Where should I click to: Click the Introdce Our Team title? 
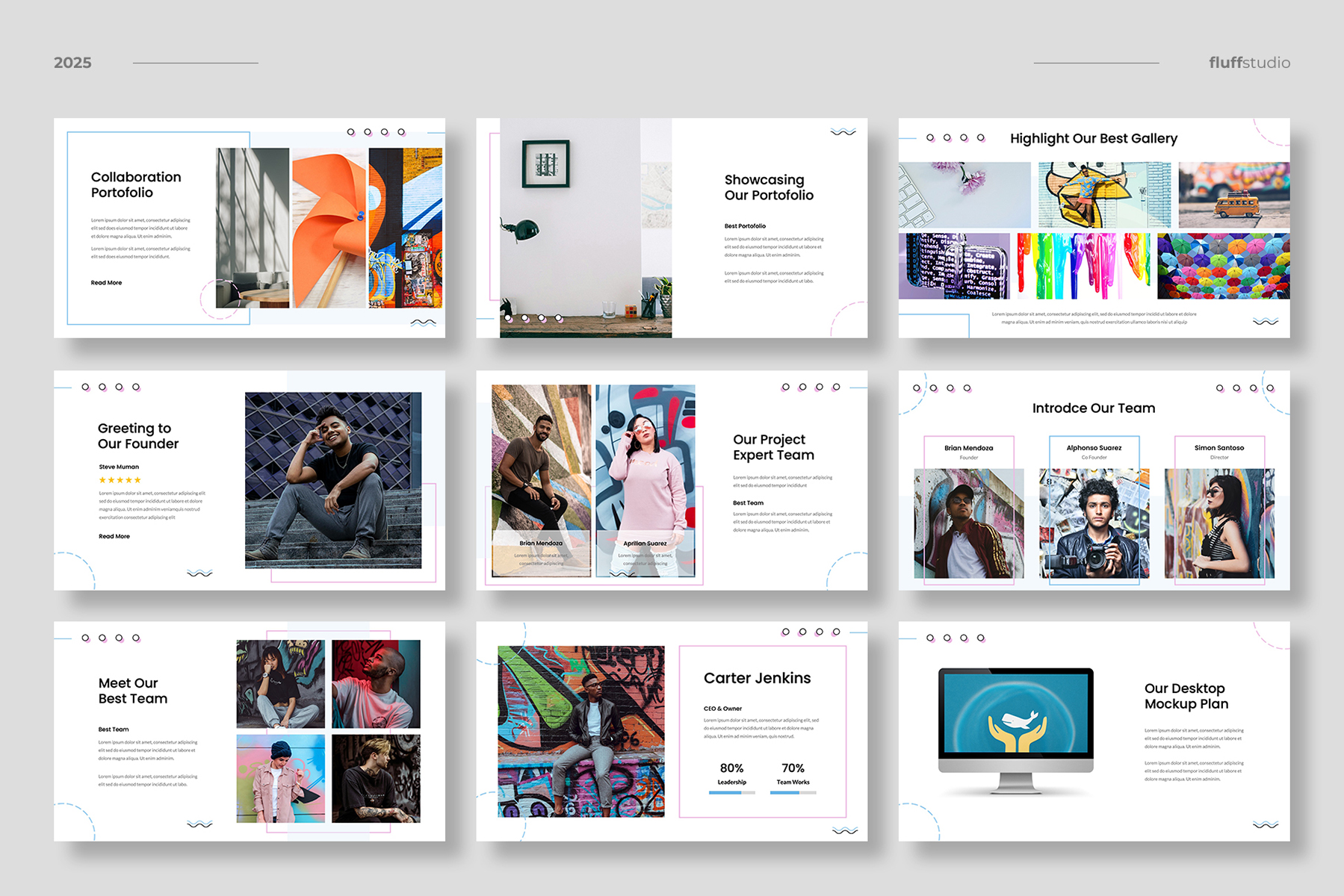pyautogui.click(x=1093, y=408)
